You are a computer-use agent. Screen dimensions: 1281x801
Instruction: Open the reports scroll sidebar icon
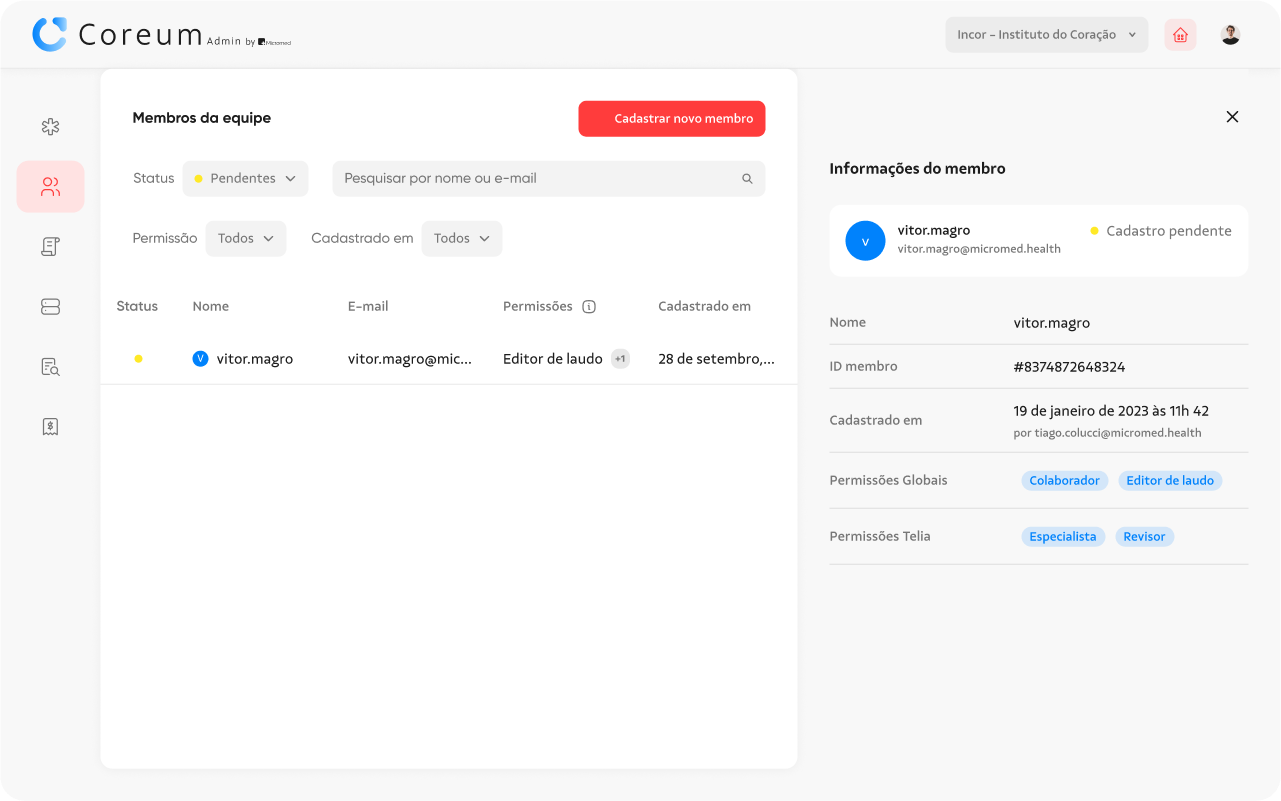(50, 247)
